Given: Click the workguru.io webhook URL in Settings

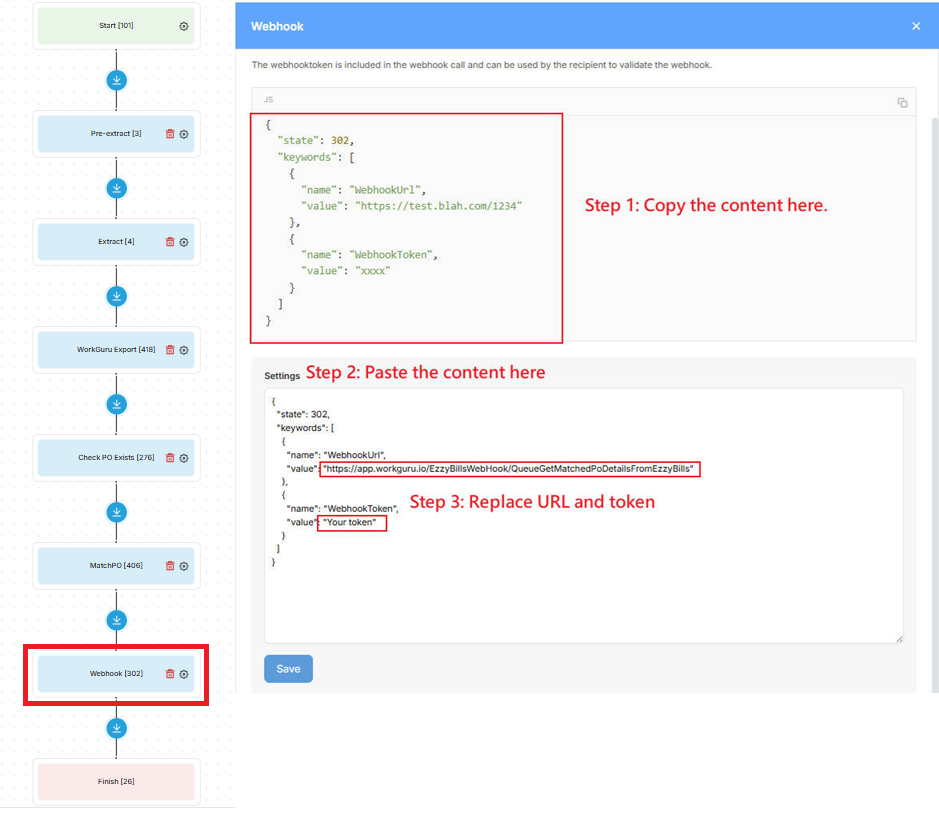Looking at the screenshot, I should click(508, 468).
